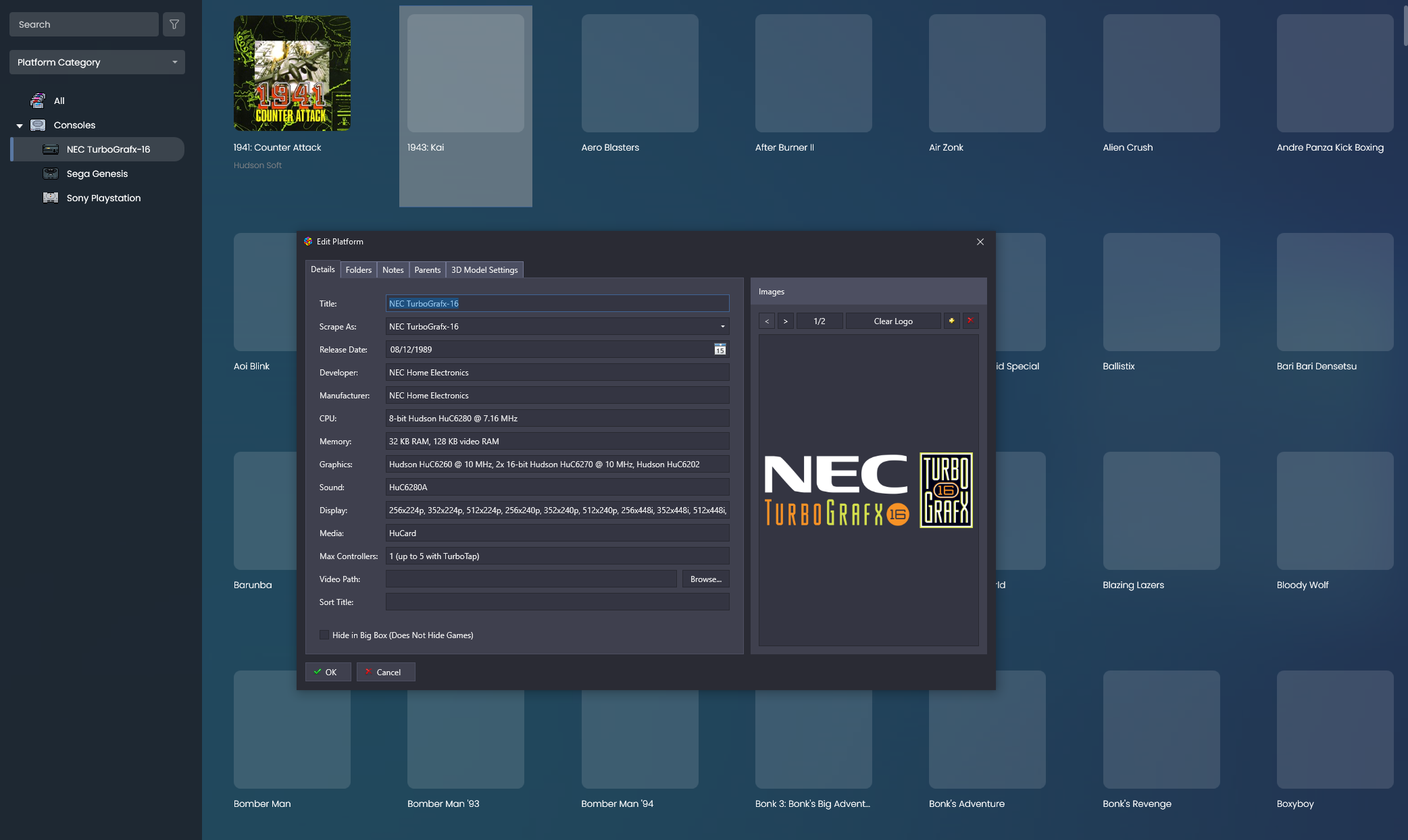1408x840 pixels.
Task: Click the Manufacturer input field
Action: [557, 395]
